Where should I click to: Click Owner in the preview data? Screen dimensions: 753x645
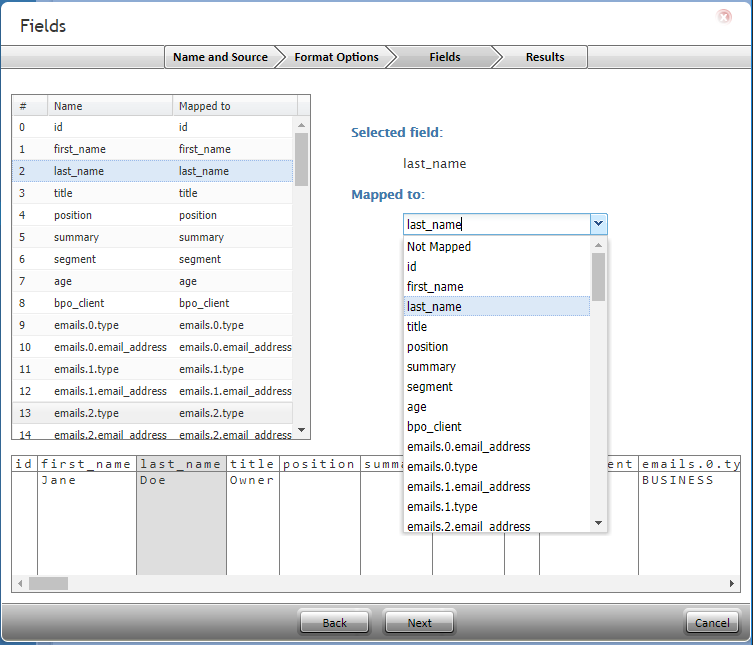[x=252, y=480]
